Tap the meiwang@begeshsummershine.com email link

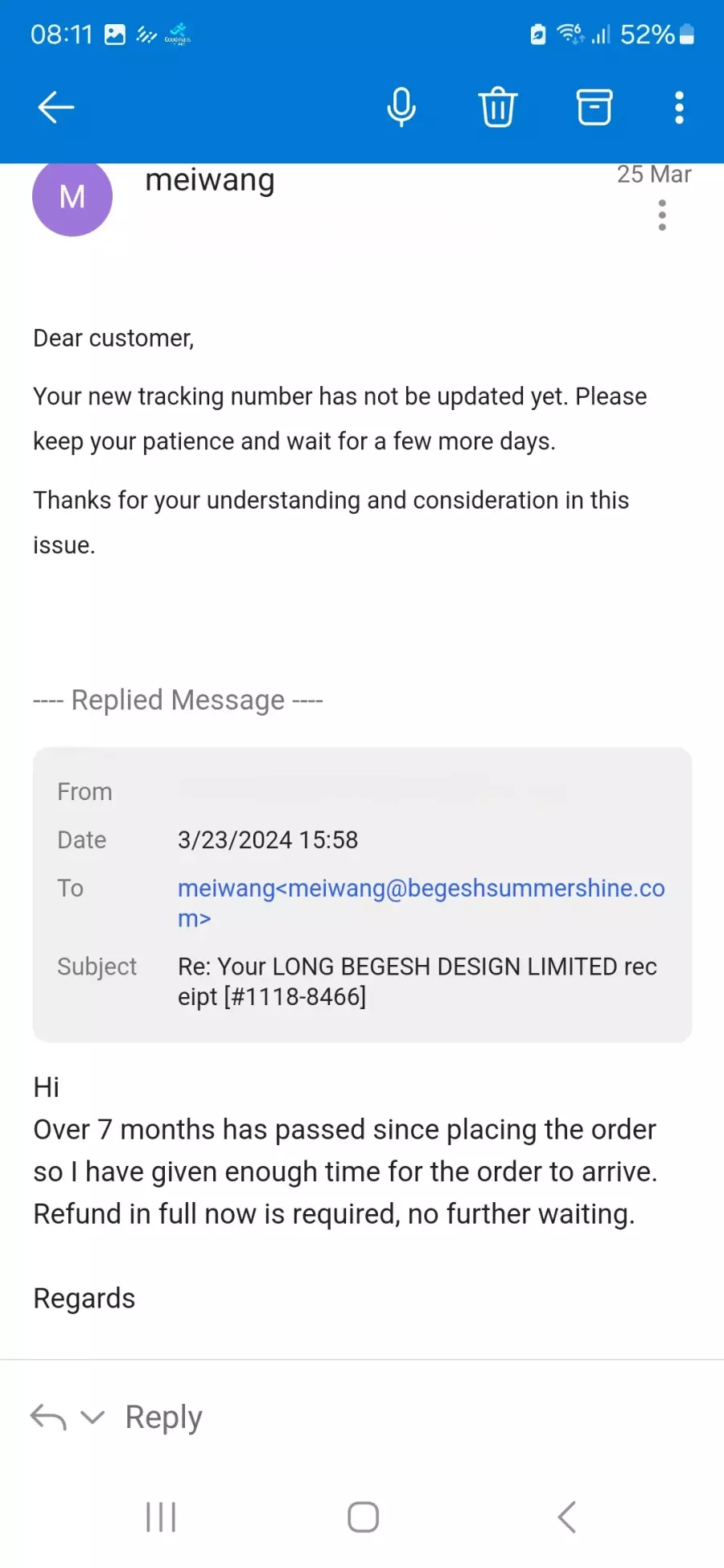pyautogui.click(x=422, y=902)
